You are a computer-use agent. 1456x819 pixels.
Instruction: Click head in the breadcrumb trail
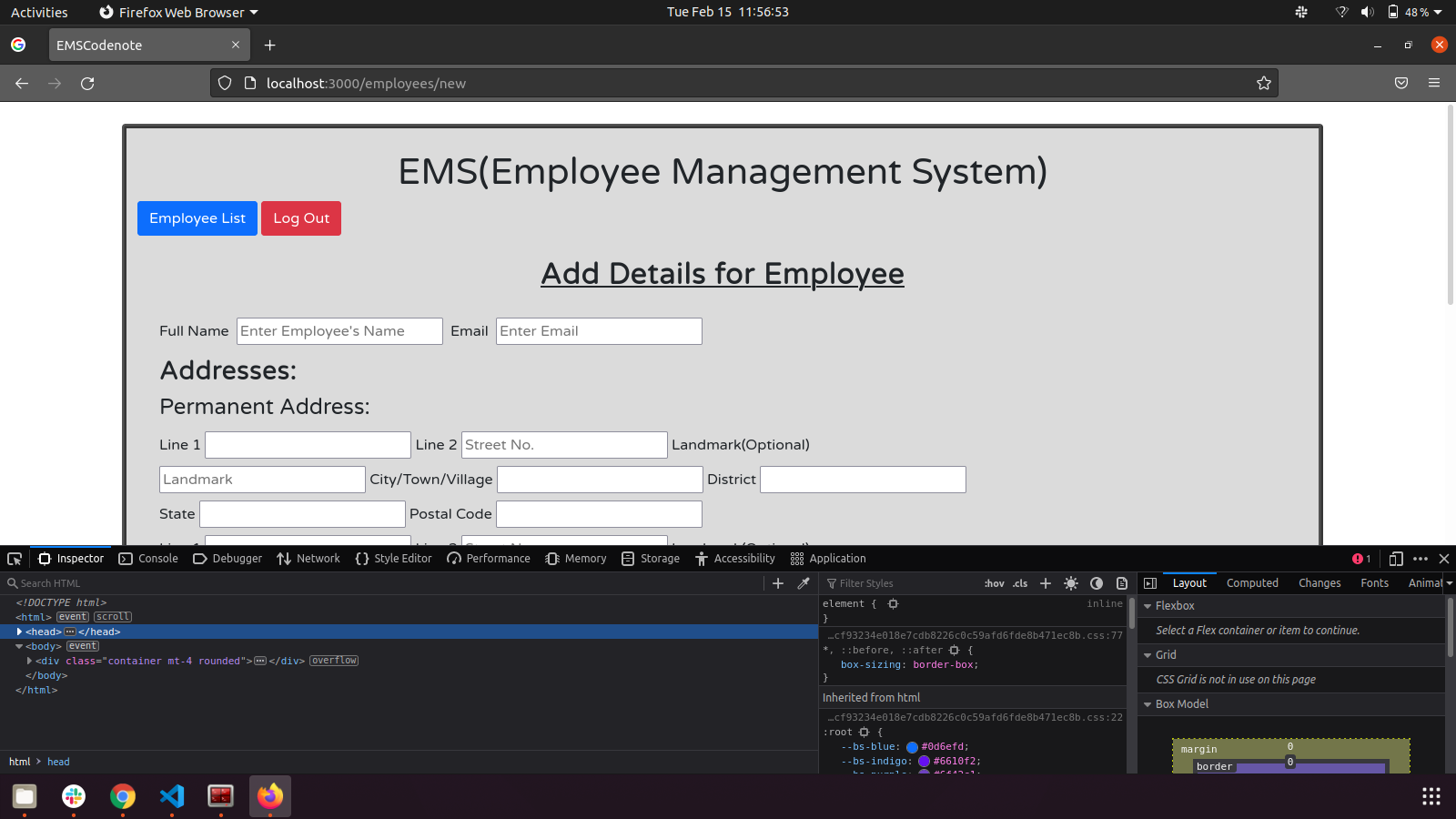click(58, 762)
